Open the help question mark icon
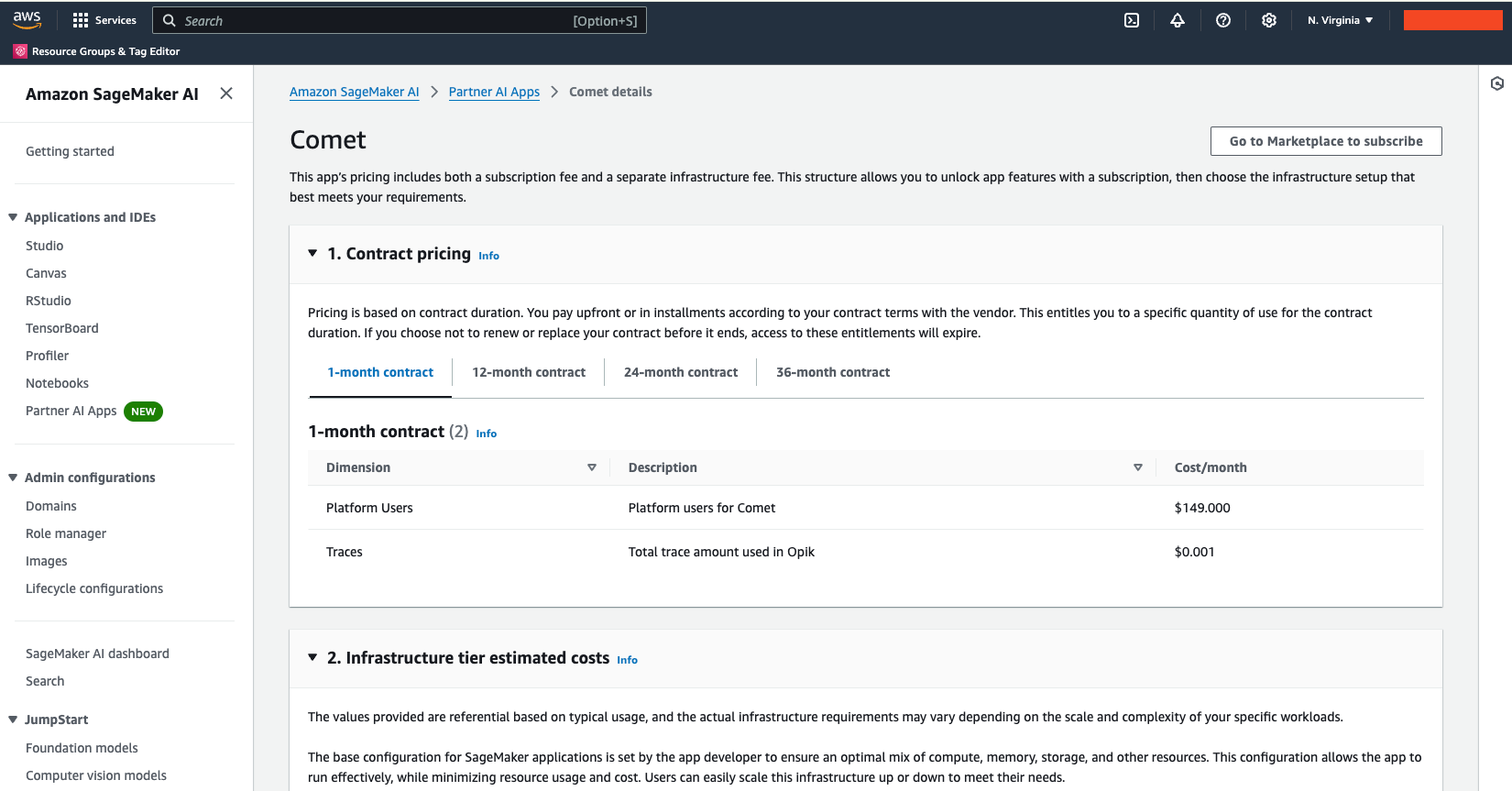This screenshot has height=791, width=1512. 1223,20
